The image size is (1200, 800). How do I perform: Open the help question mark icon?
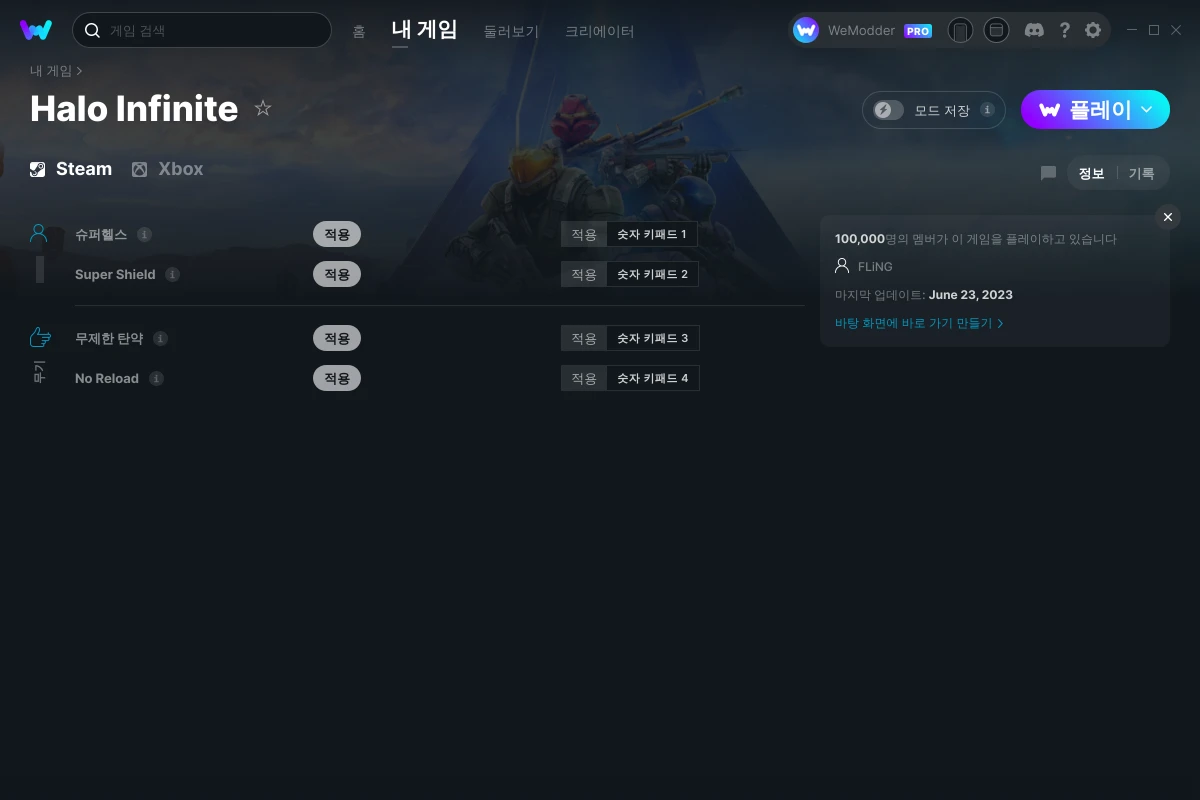1064,30
